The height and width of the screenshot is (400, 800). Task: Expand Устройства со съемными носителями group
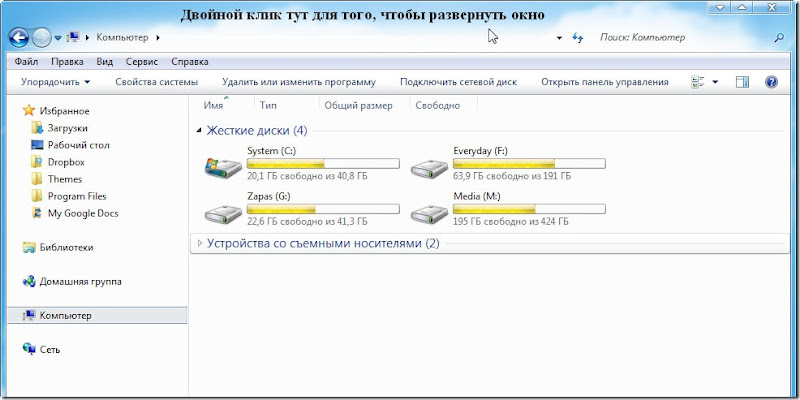coord(199,243)
